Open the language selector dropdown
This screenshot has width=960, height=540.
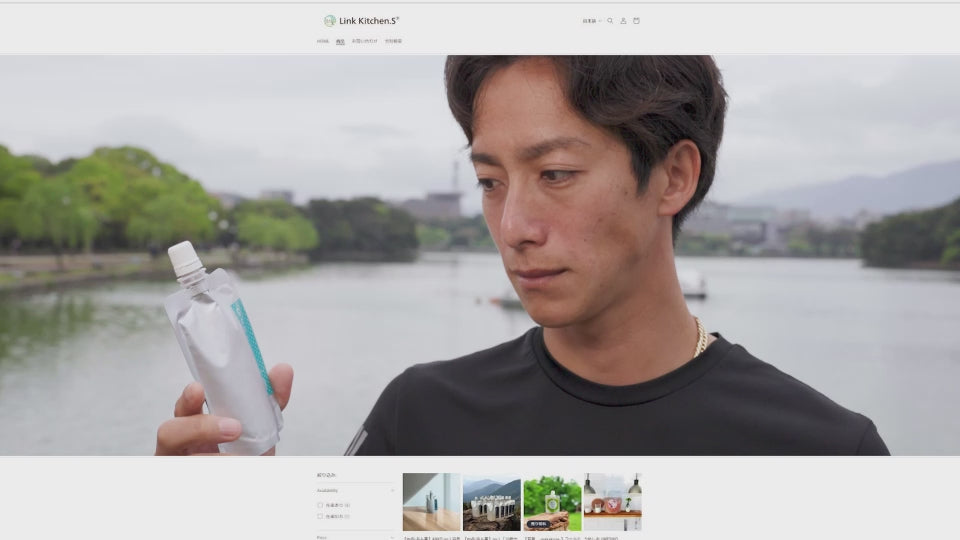(591, 21)
